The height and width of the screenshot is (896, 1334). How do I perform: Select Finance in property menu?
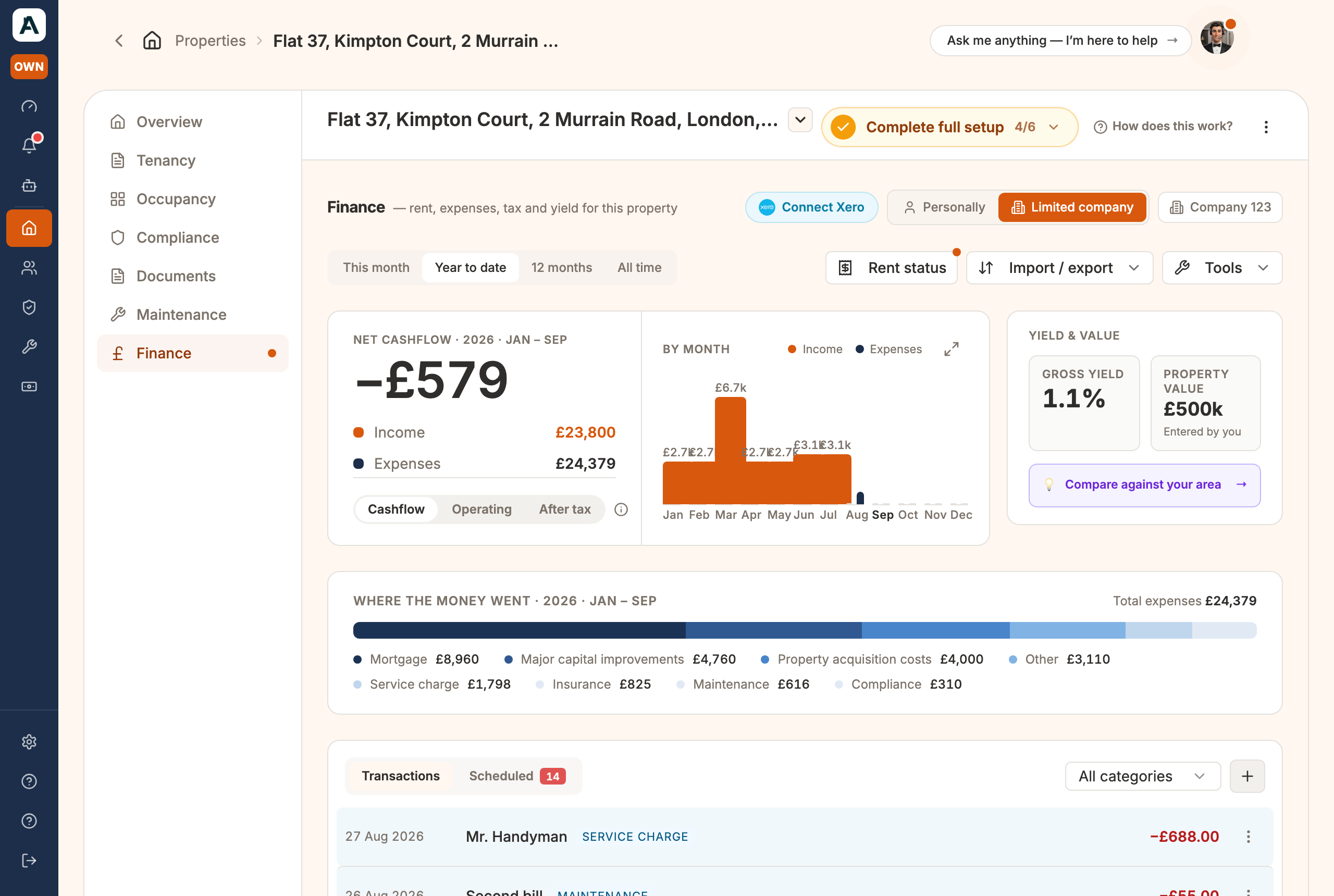193,353
